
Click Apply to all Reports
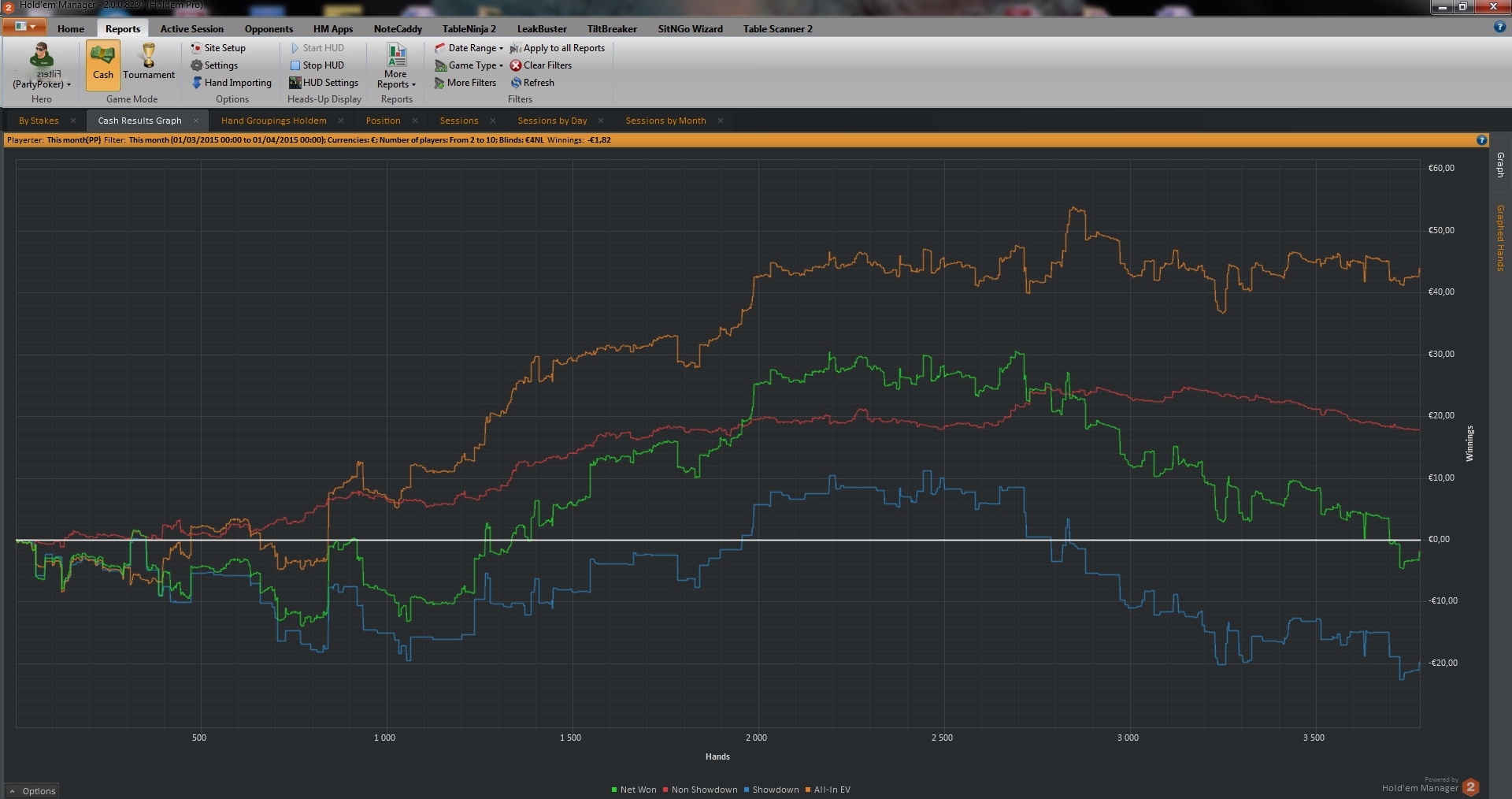click(x=558, y=48)
